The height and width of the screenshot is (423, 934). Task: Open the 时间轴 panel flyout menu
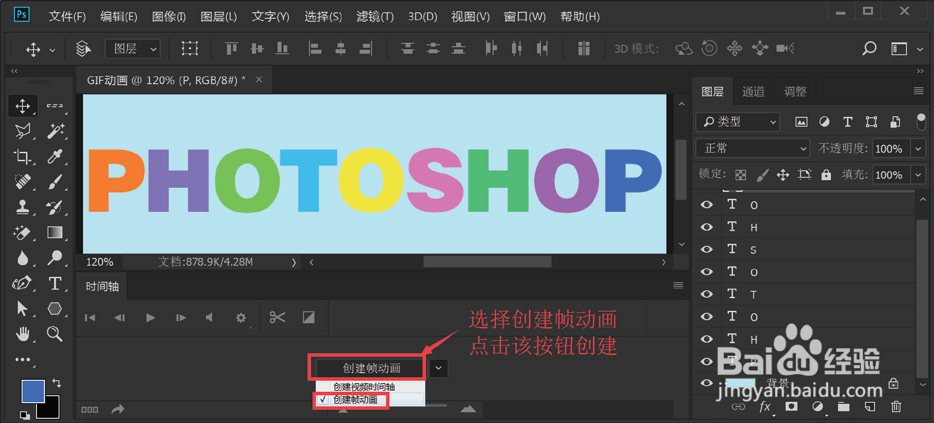pyautogui.click(x=678, y=285)
